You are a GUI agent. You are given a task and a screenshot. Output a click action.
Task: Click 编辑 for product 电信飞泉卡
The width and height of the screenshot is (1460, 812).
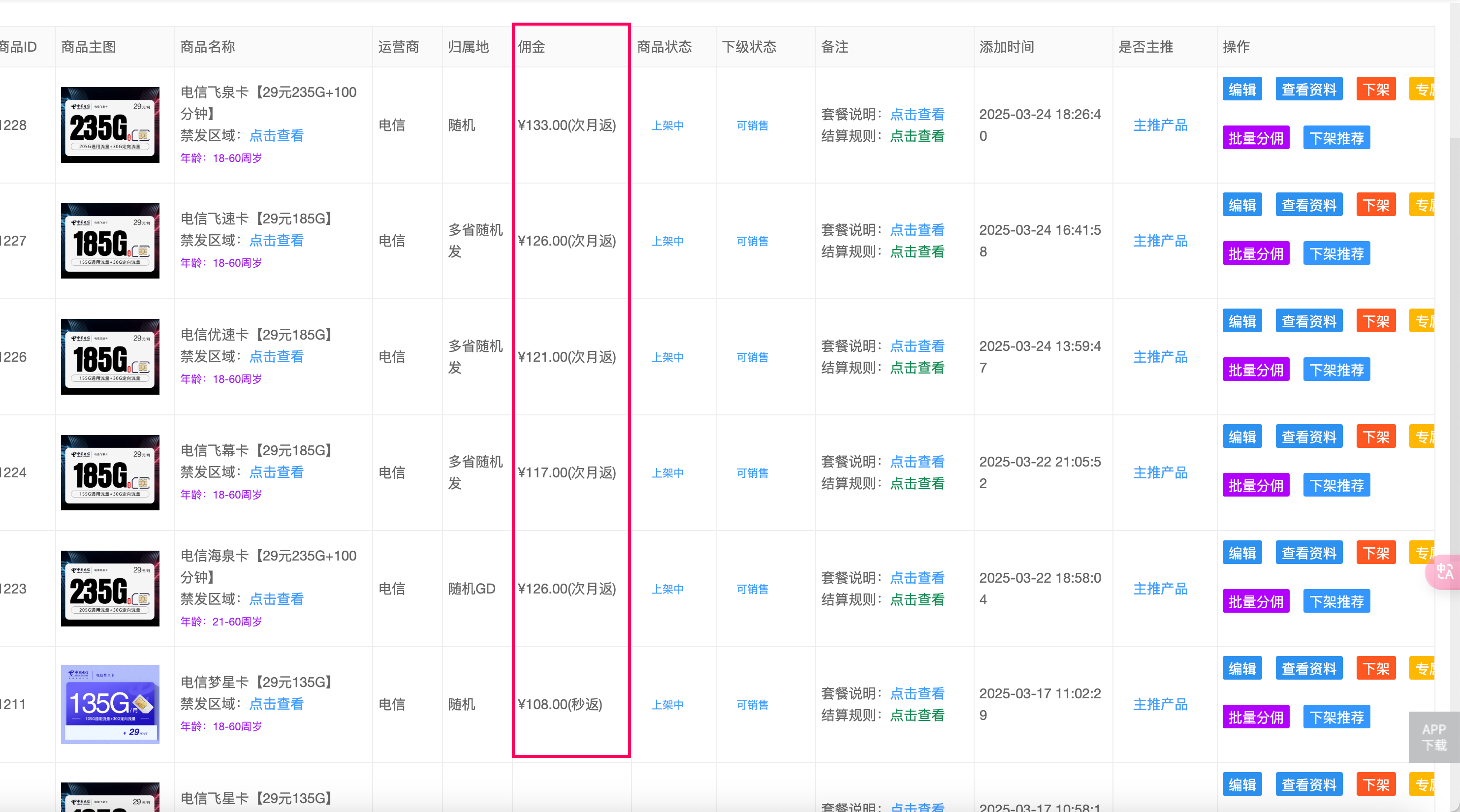(x=1242, y=90)
